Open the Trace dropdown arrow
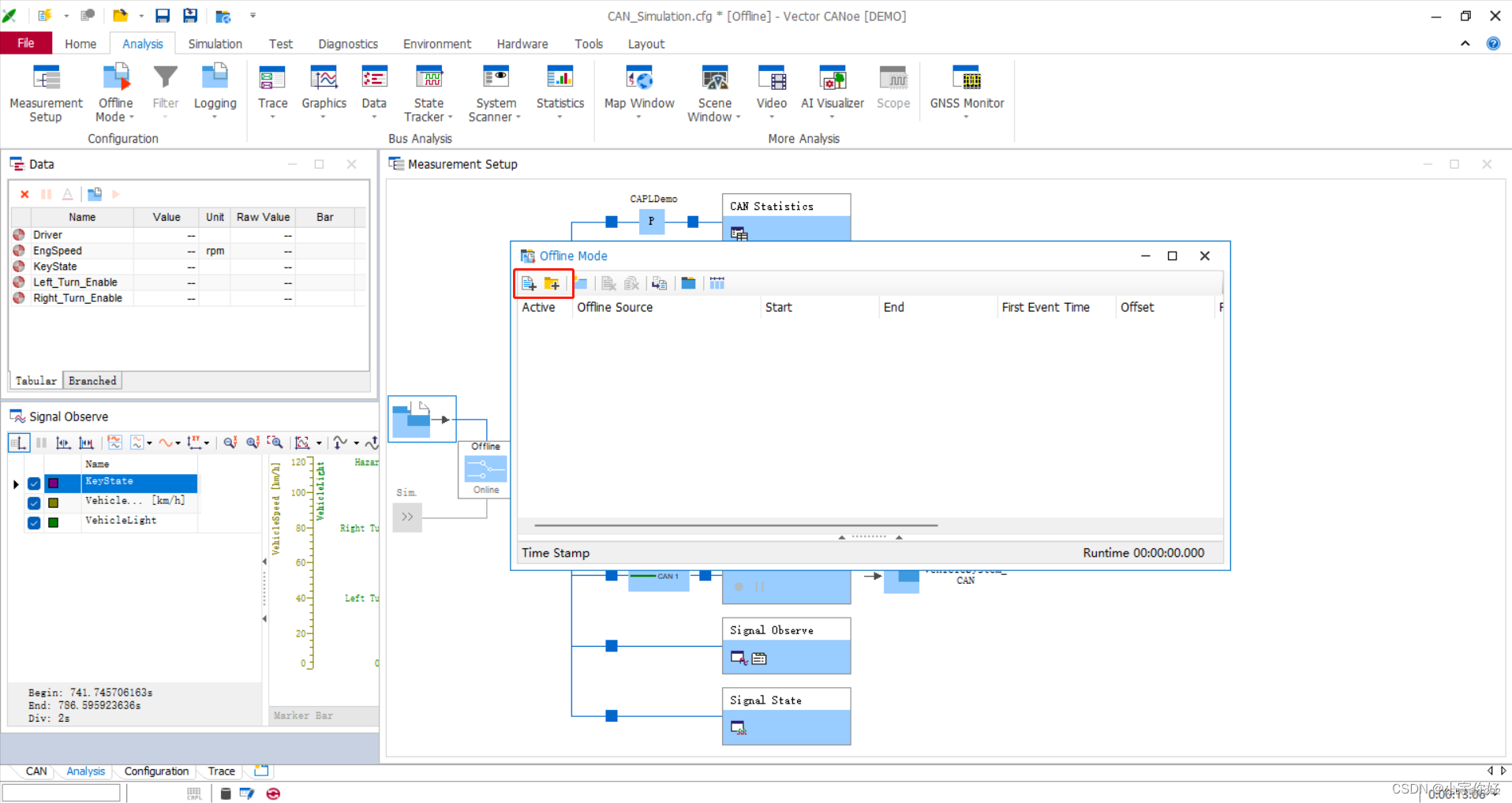The height and width of the screenshot is (803, 1512). click(x=272, y=117)
